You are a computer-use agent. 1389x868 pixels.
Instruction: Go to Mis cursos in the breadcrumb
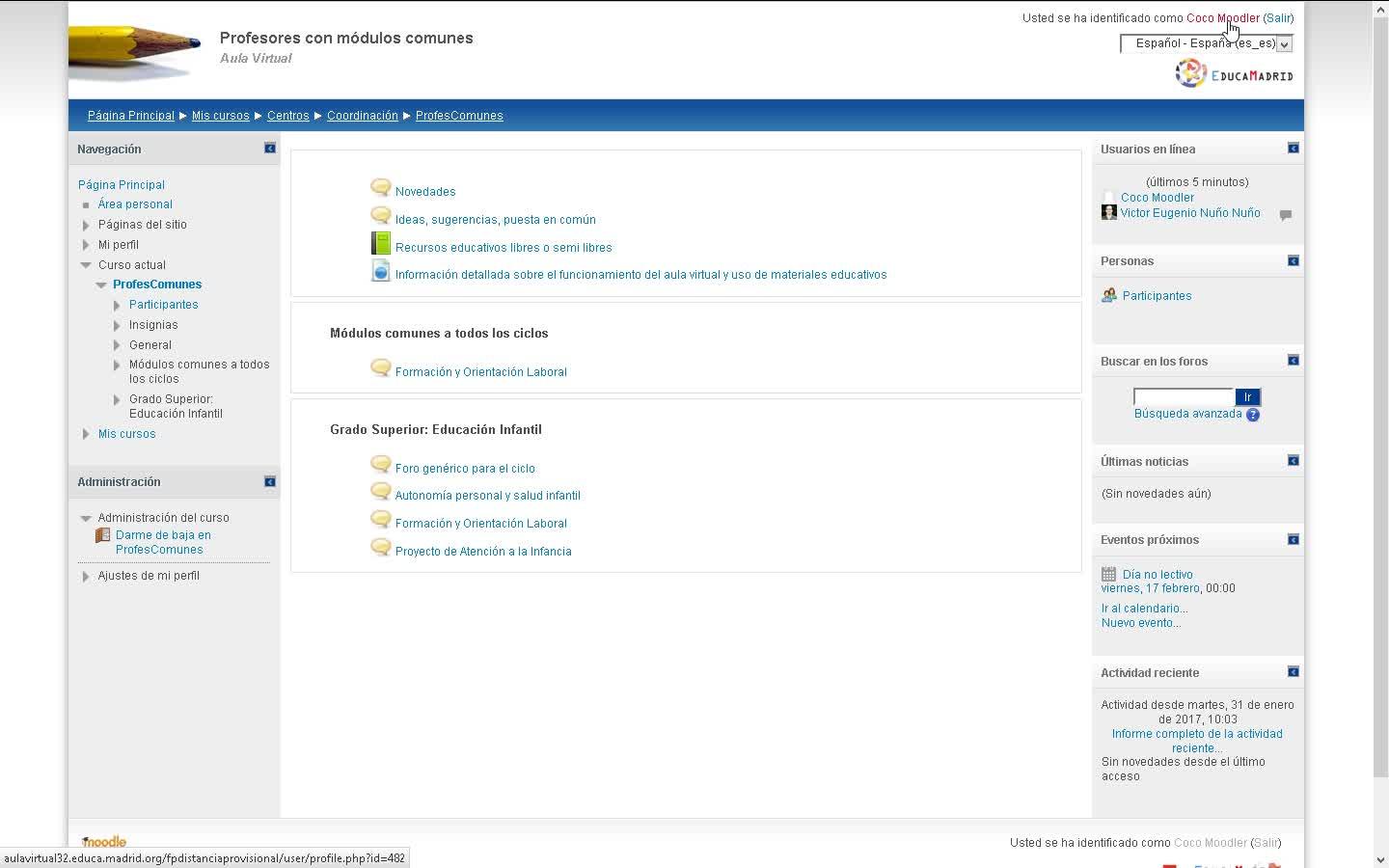pyautogui.click(x=220, y=116)
